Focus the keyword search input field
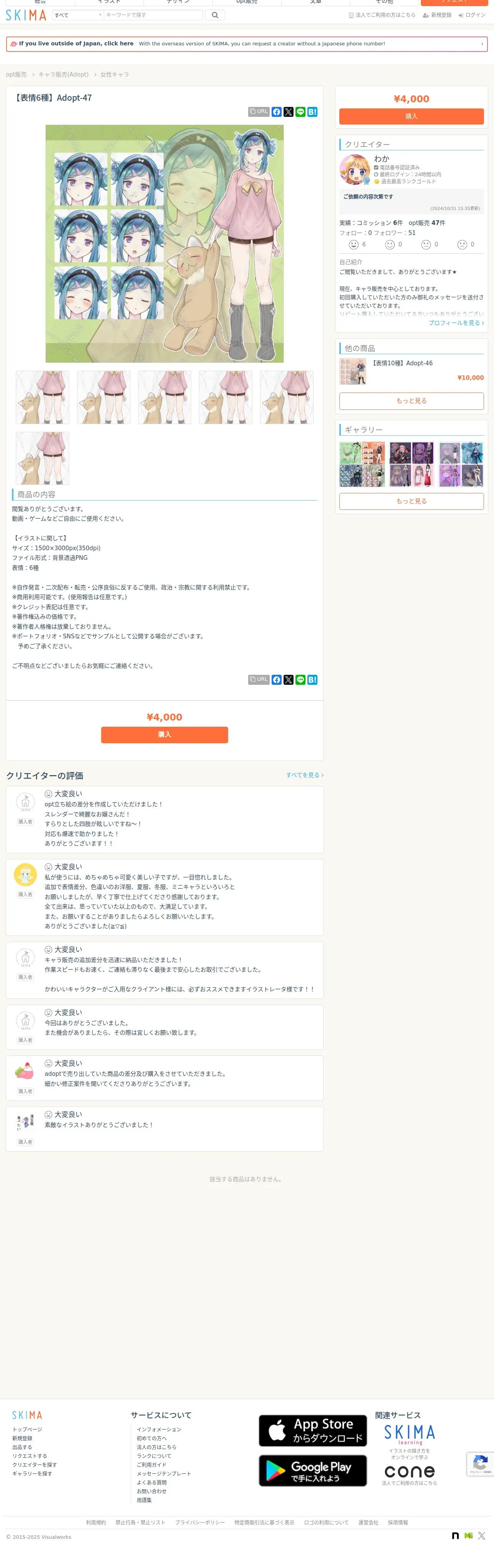 coord(154,15)
